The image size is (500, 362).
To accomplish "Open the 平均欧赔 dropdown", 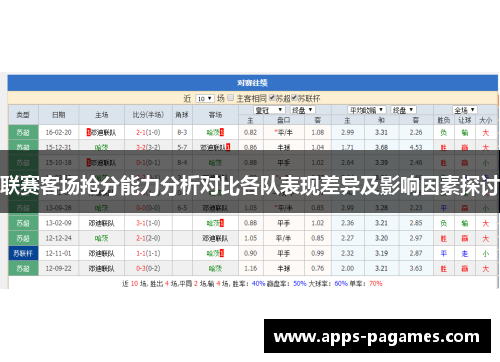I will pos(367,110).
